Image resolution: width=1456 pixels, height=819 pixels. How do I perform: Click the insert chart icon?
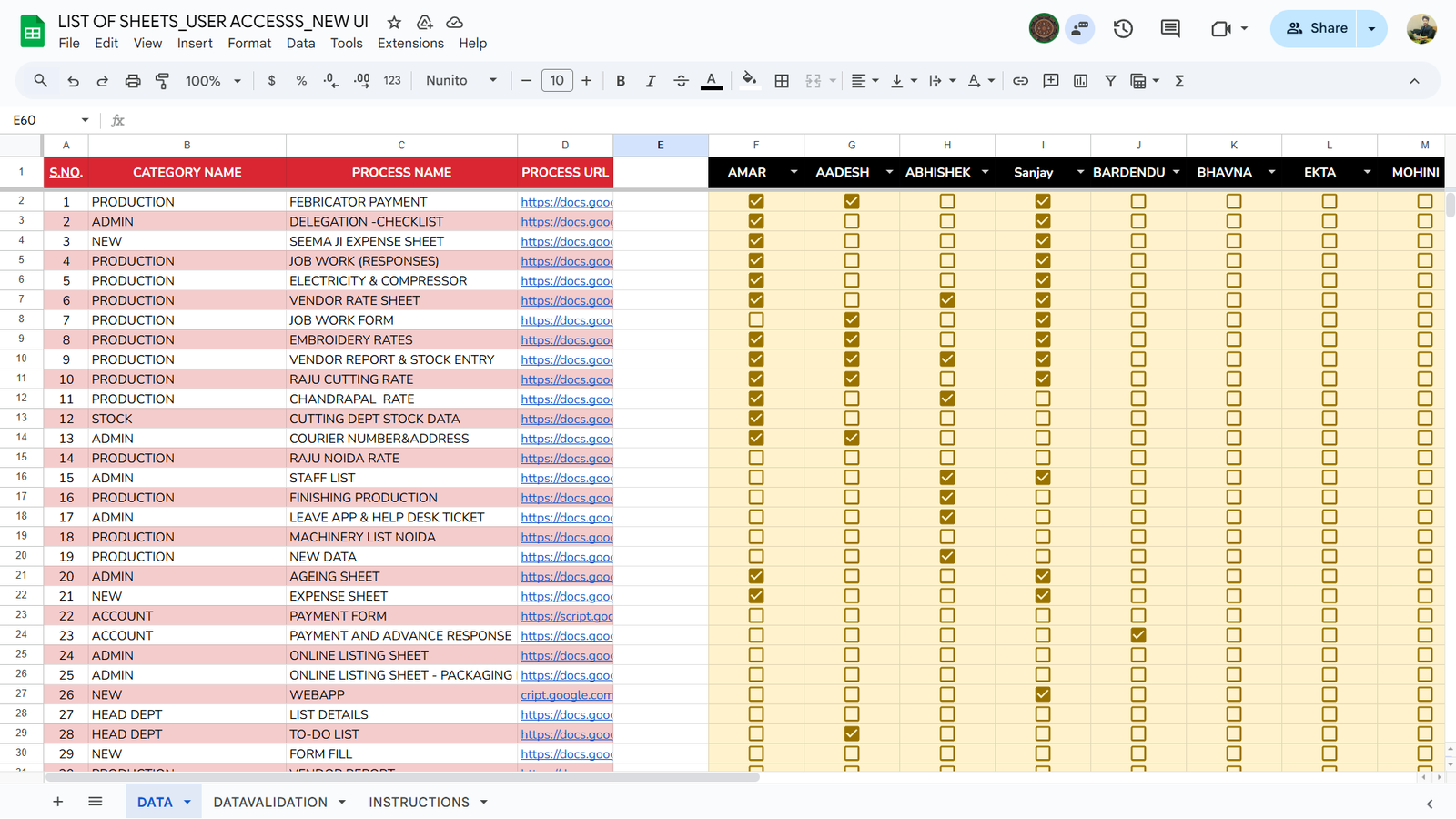(x=1080, y=81)
